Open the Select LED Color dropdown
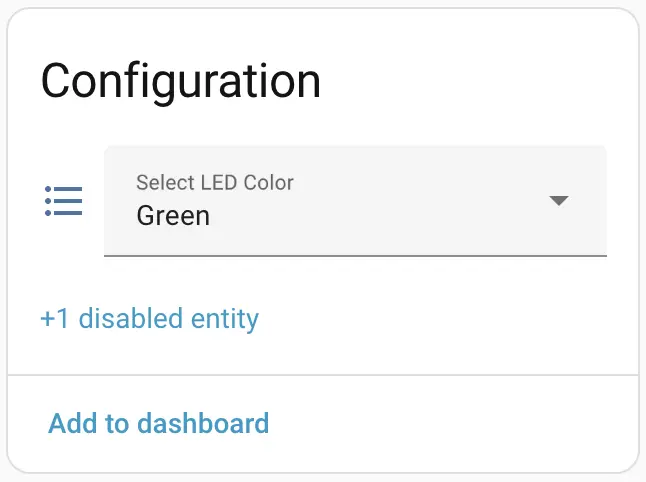This screenshot has height=482, width=646. coord(355,201)
